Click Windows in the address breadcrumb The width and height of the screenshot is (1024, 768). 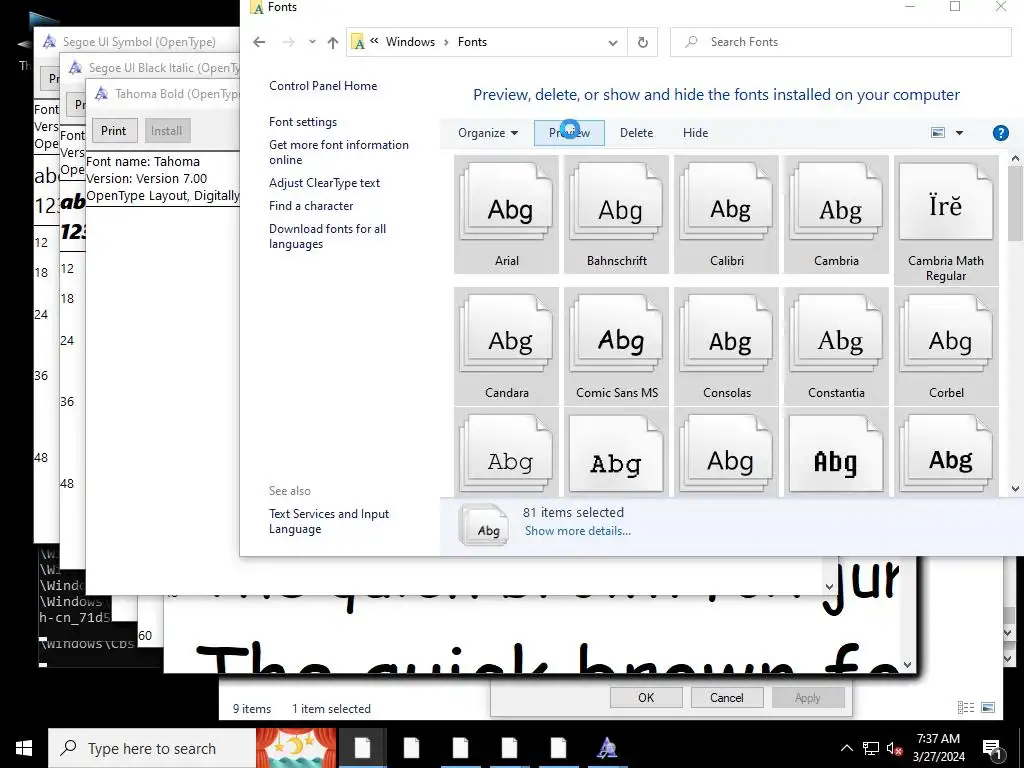pyautogui.click(x=410, y=42)
